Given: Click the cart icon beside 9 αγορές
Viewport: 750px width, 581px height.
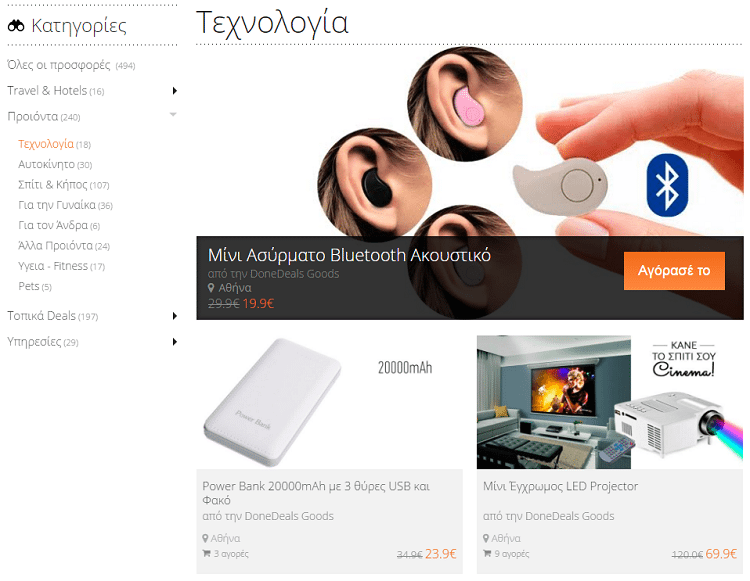Looking at the screenshot, I should [487, 553].
